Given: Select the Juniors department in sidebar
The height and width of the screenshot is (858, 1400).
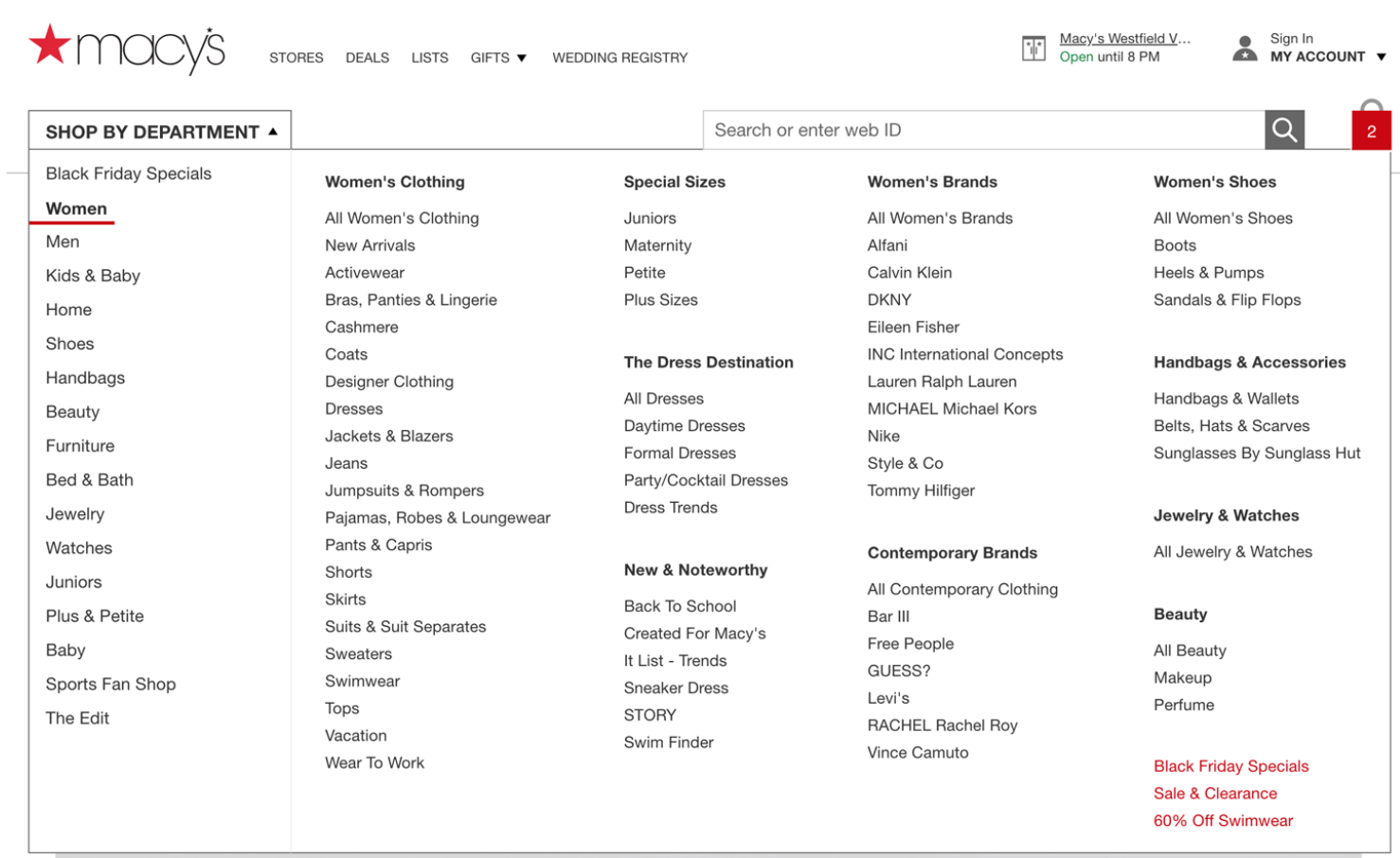Looking at the screenshot, I should (74, 582).
